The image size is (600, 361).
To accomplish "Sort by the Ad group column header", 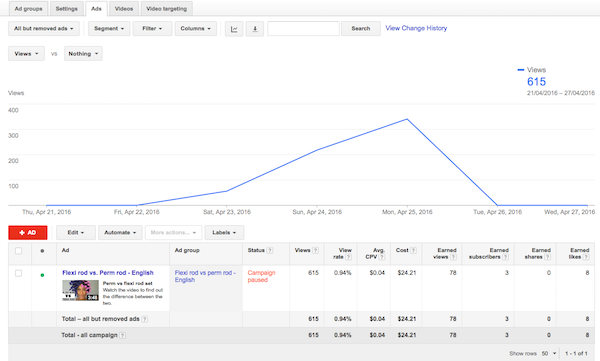I will click(x=187, y=250).
